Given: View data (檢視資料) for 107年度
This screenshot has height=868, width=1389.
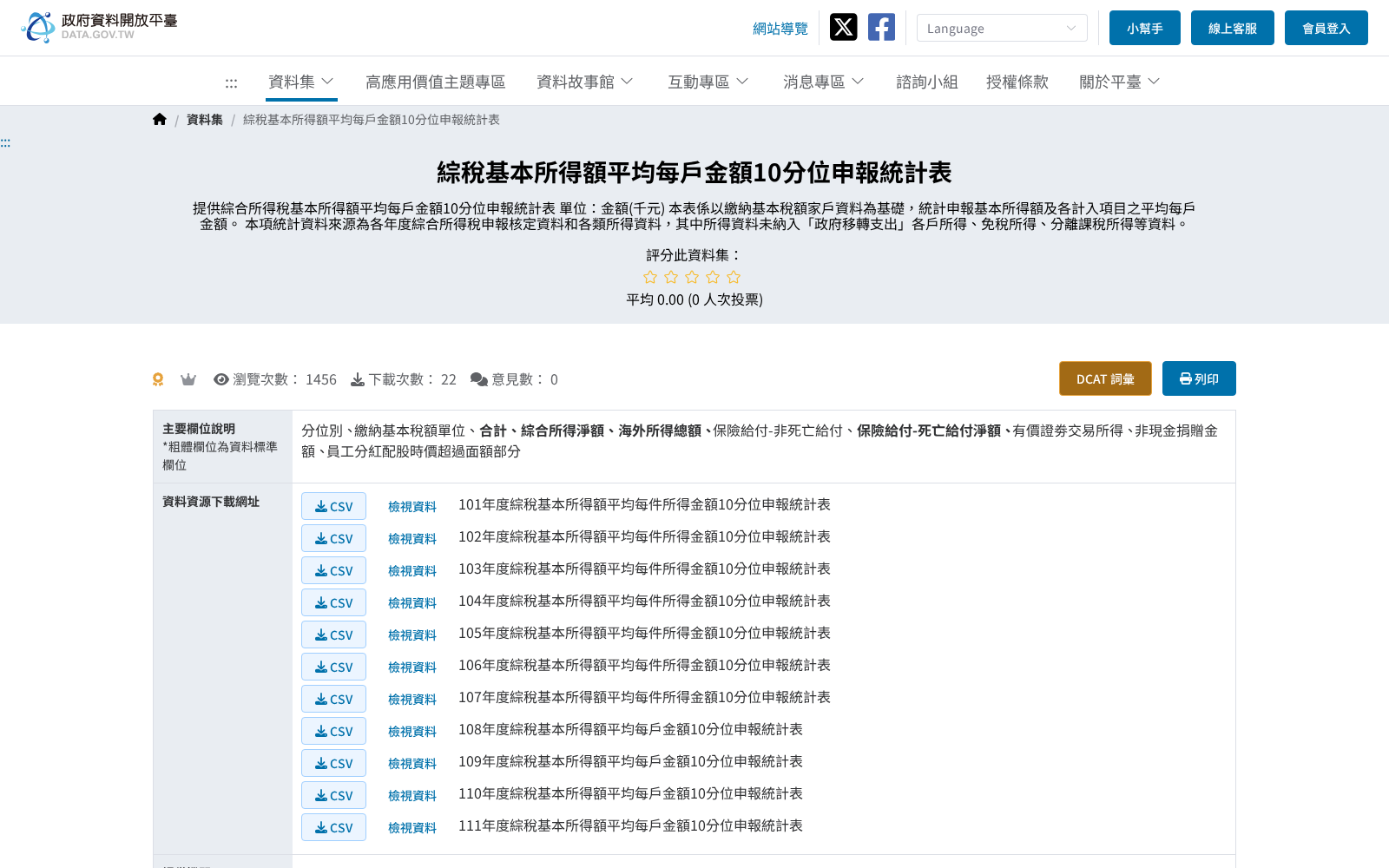Looking at the screenshot, I should [412, 700].
